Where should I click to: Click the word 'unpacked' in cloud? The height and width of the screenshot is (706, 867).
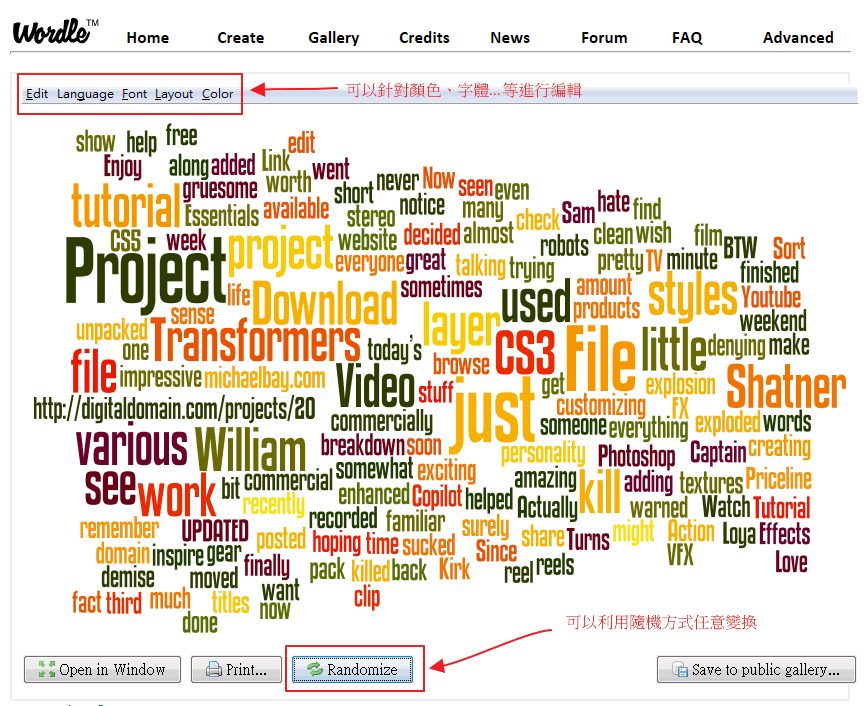coord(112,331)
